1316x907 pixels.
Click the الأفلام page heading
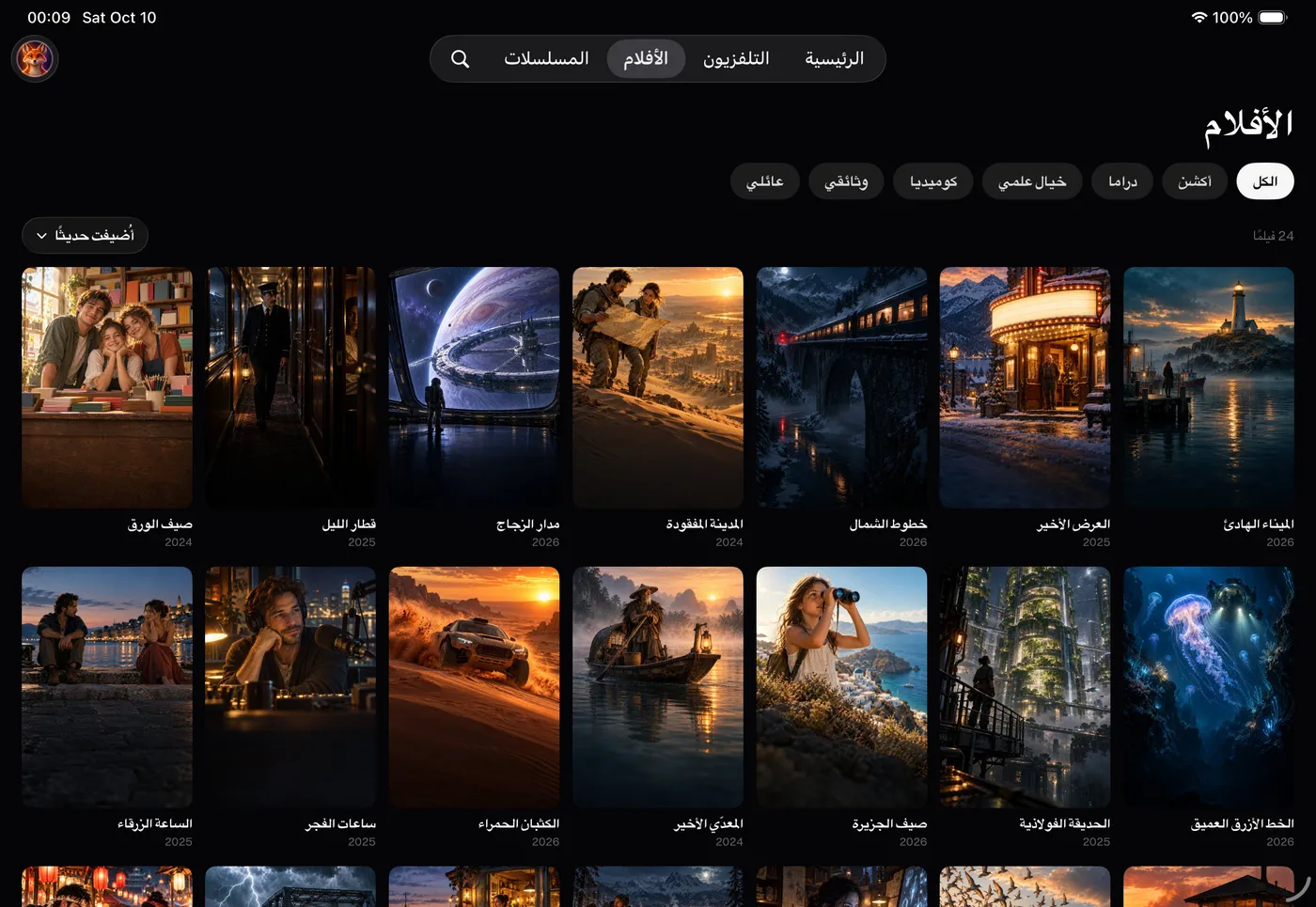(1248, 126)
